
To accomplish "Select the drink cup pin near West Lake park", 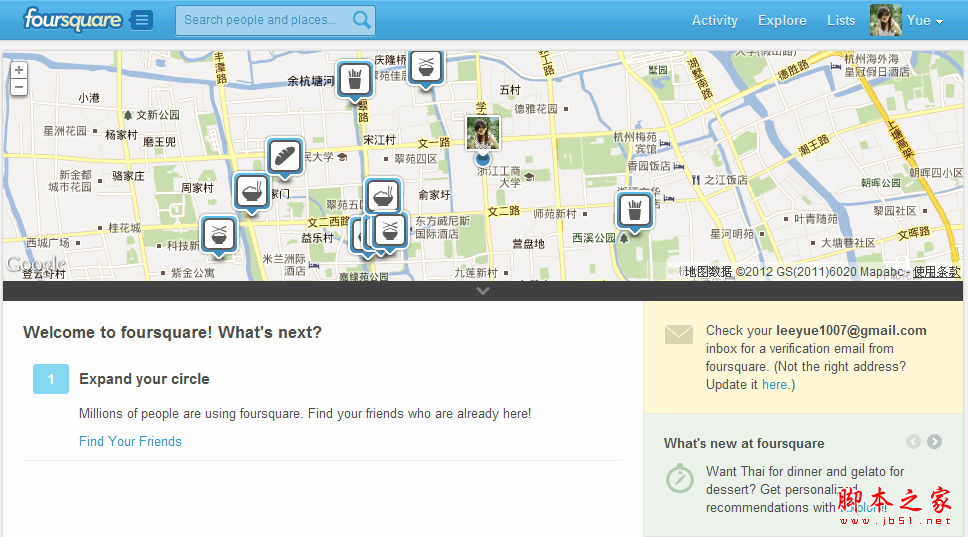I will [633, 210].
